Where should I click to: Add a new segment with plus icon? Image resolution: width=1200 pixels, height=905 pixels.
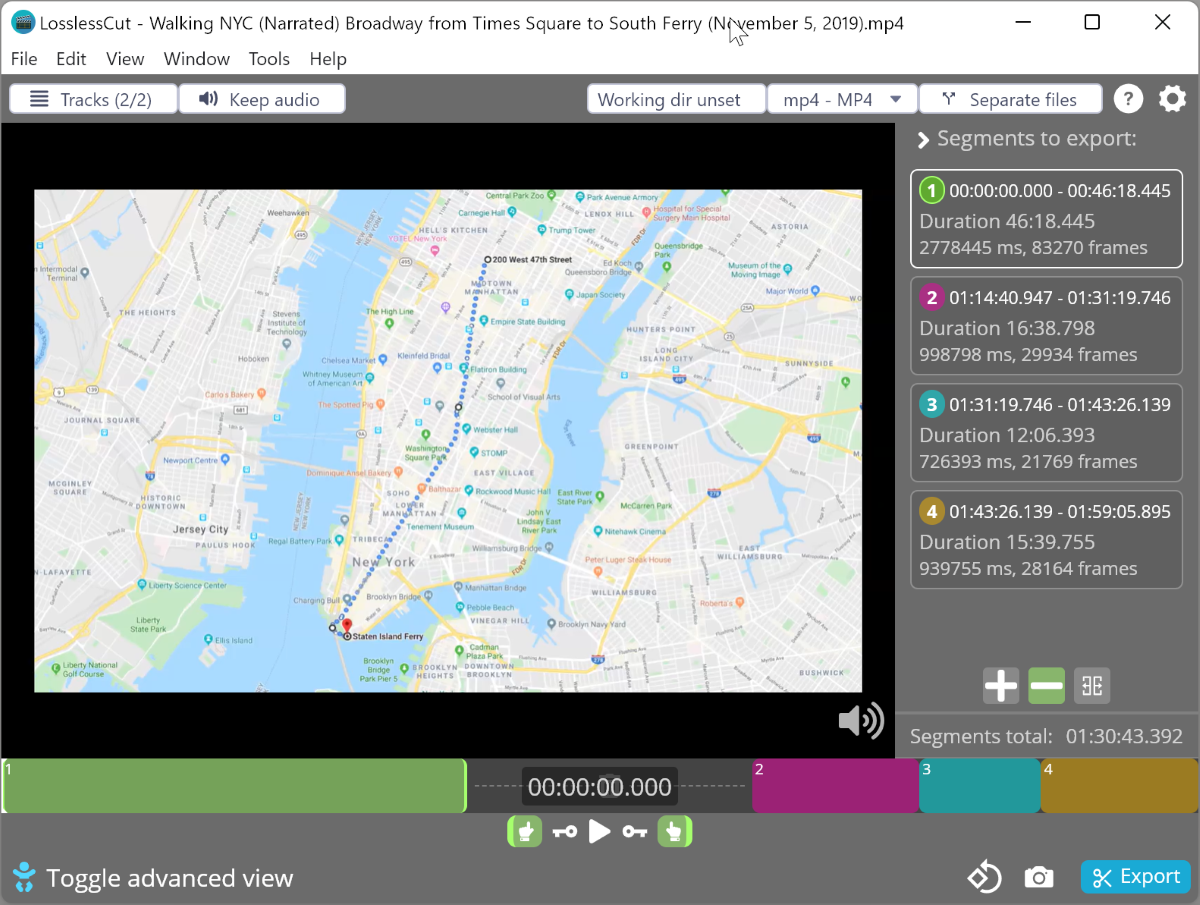tap(1001, 686)
